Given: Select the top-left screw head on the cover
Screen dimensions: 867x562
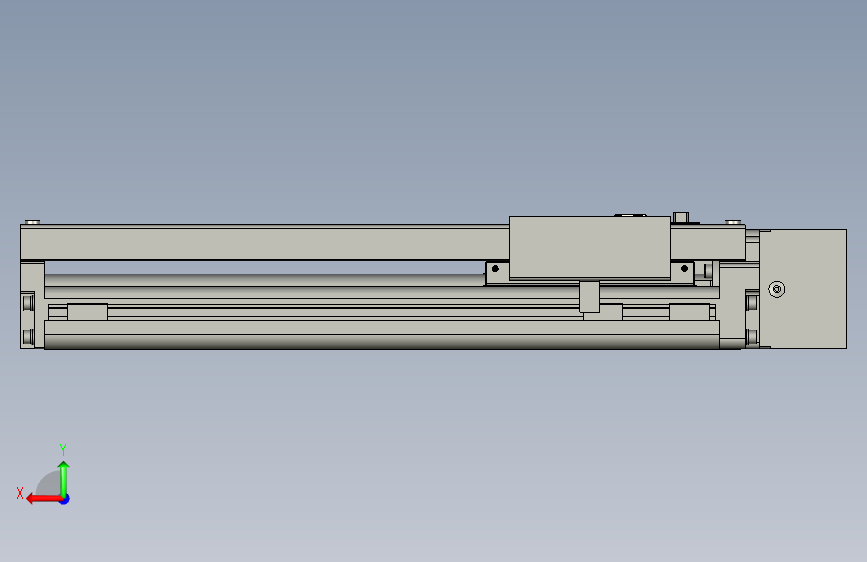Looking at the screenshot, I should [33, 222].
